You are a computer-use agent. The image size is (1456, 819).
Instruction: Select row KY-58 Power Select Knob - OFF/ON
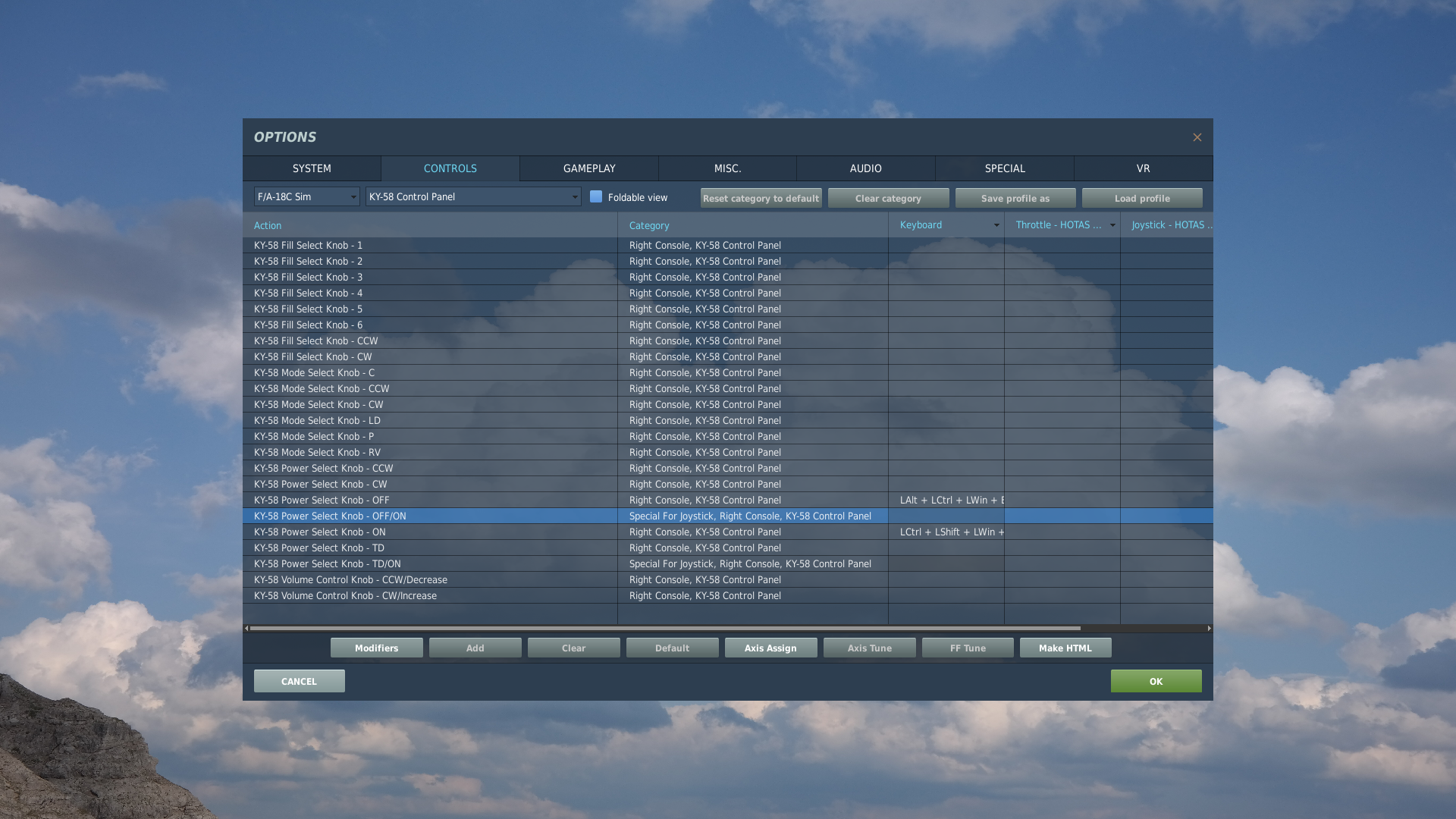click(x=728, y=516)
